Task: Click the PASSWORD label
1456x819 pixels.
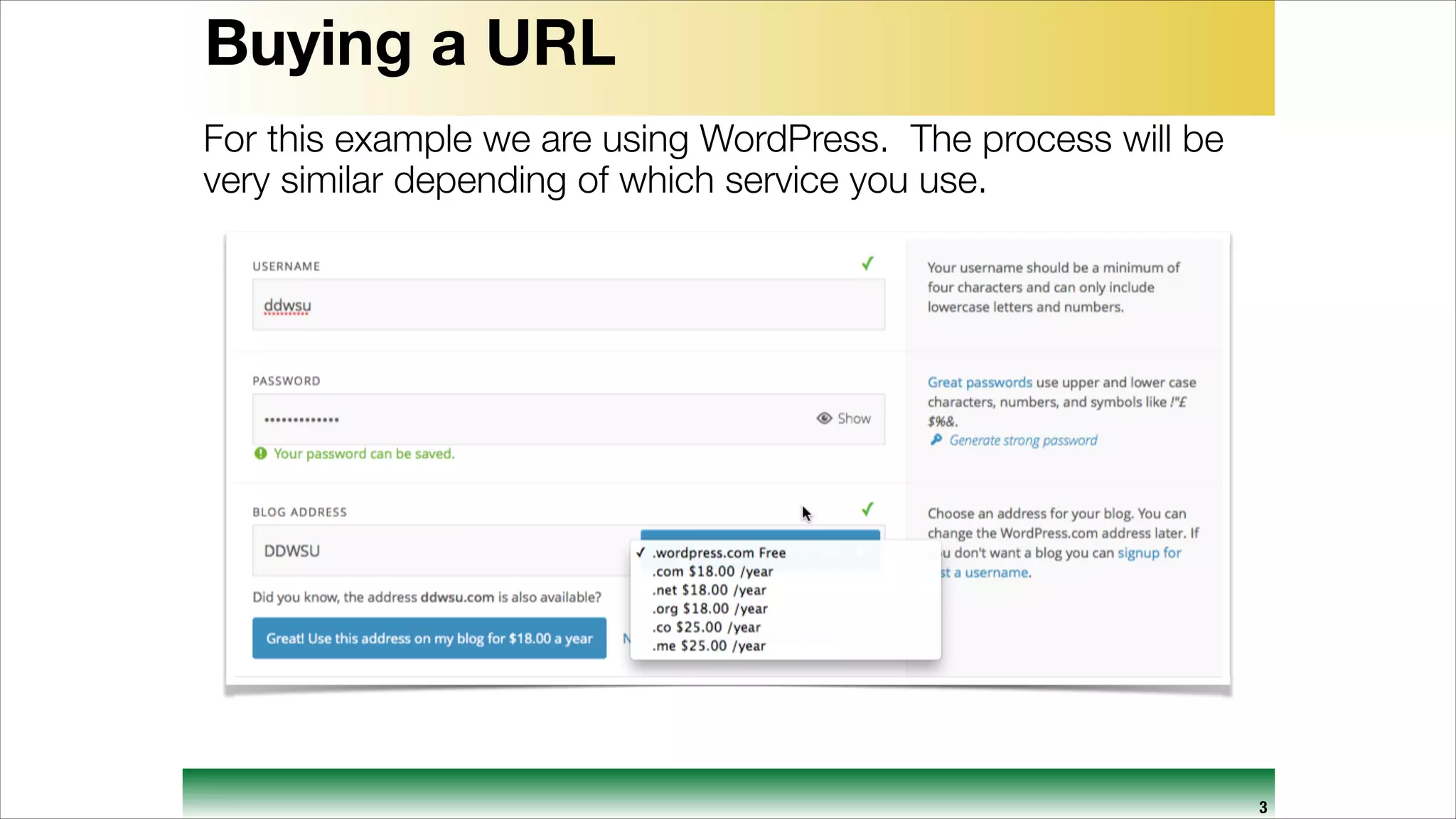Action: point(287,381)
